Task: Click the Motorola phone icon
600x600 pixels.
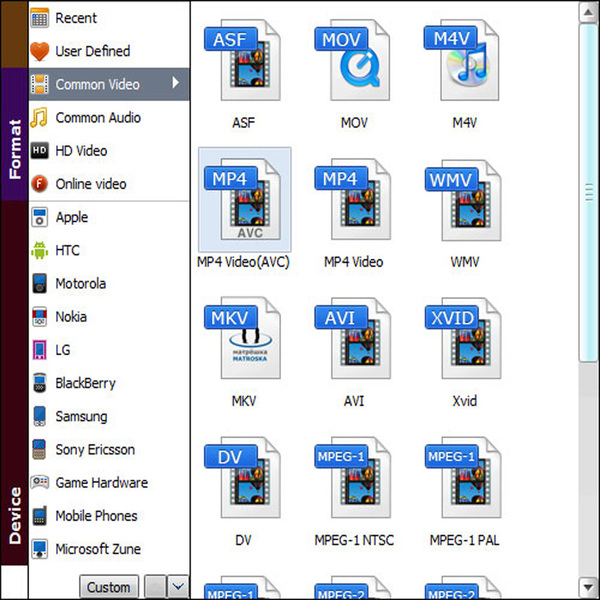Action: (39, 284)
